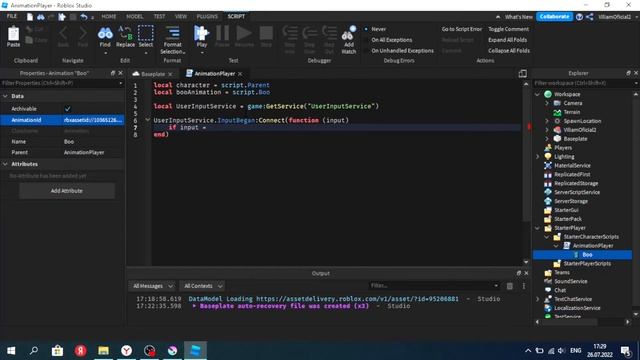The width and height of the screenshot is (640, 360).
Task: Undock the Explorer panel
Action: pos(628,73)
